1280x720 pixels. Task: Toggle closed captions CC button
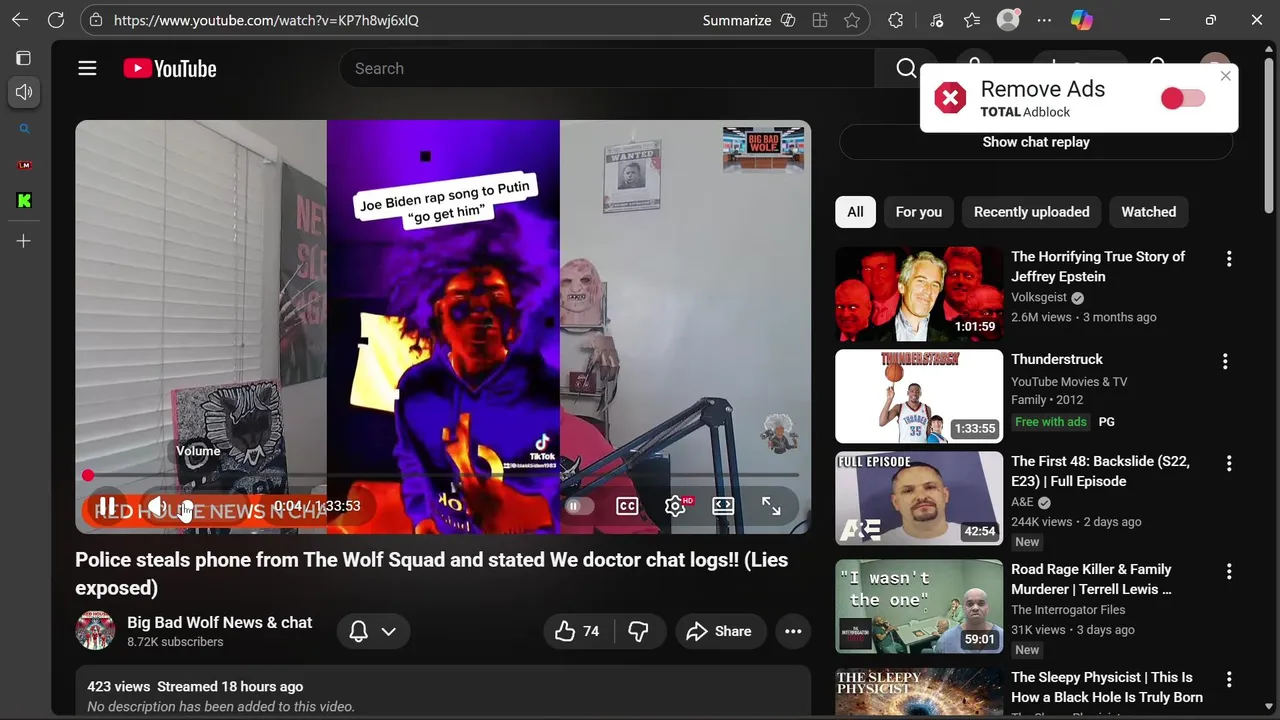pyautogui.click(x=627, y=506)
